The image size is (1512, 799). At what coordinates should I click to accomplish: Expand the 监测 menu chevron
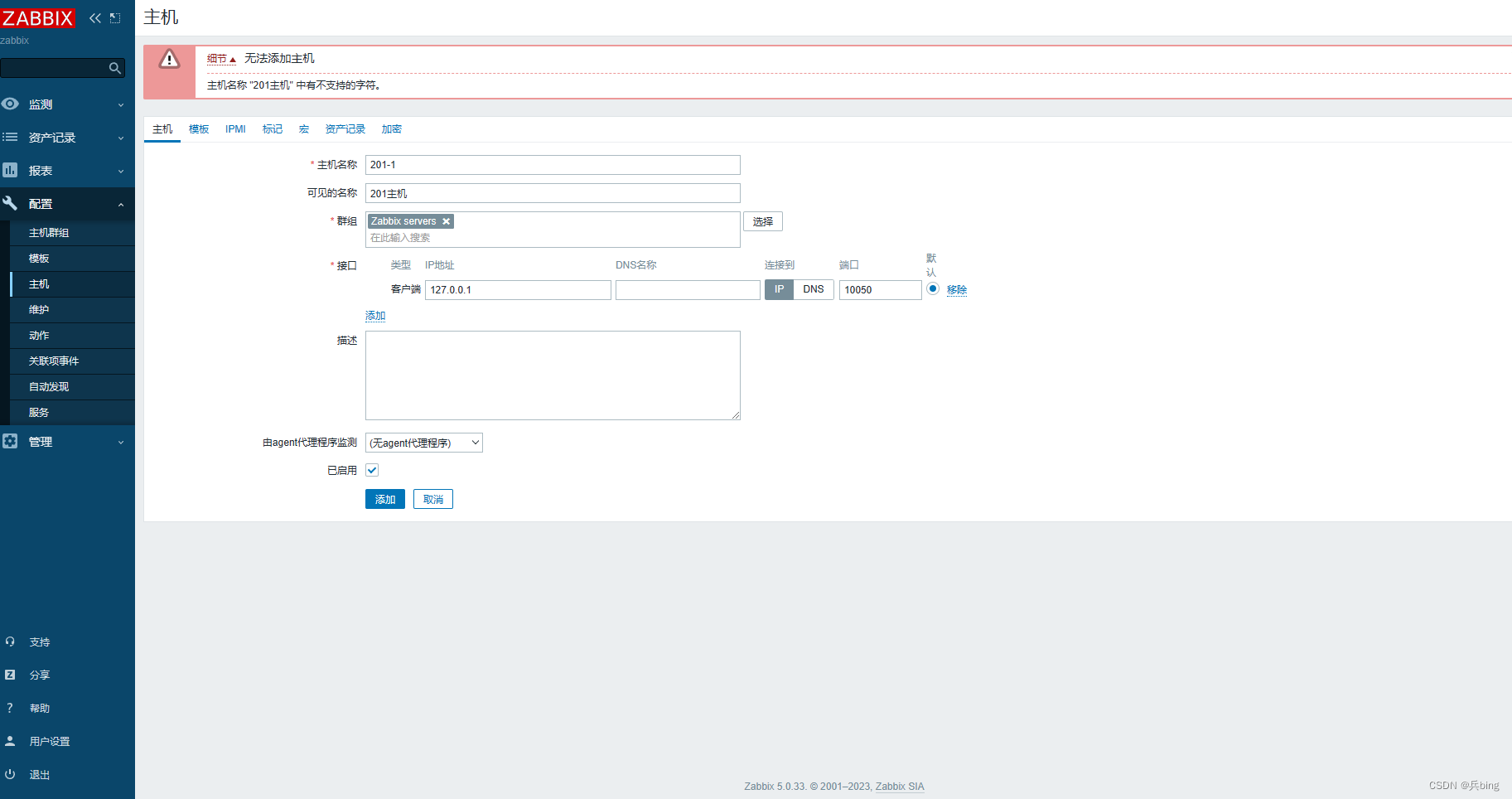pyautogui.click(x=121, y=104)
